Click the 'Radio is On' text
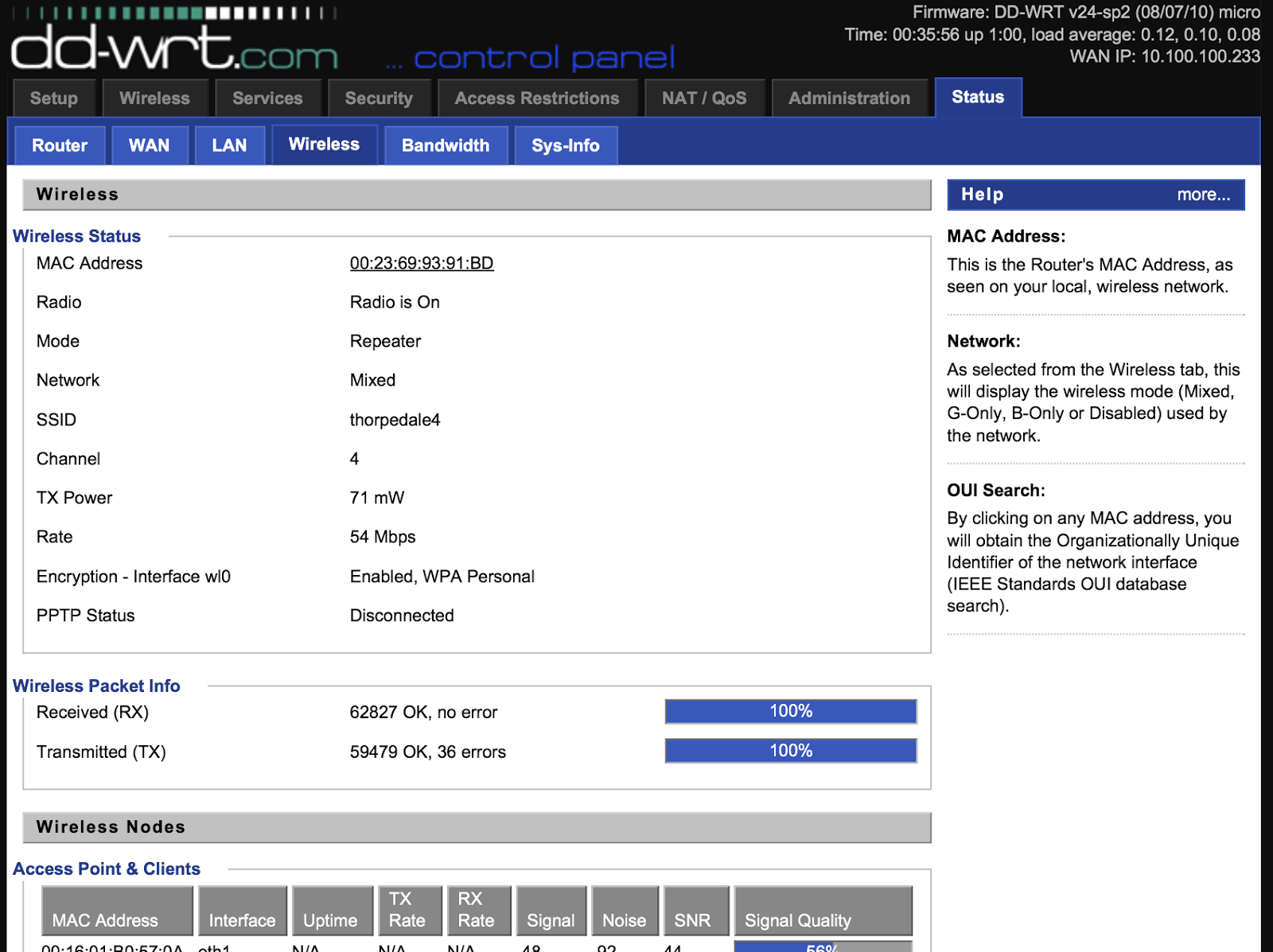The height and width of the screenshot is (952, 1273). [395, 302]
